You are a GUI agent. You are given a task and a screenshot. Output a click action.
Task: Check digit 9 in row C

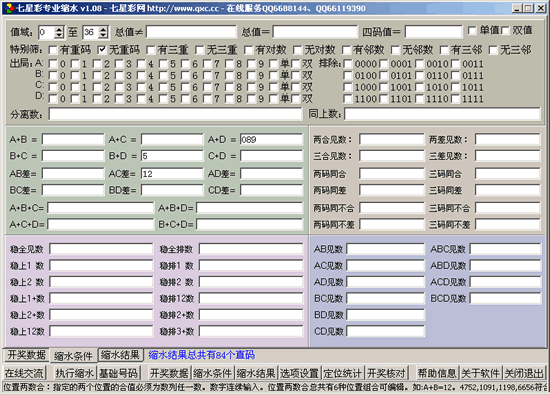251,87
